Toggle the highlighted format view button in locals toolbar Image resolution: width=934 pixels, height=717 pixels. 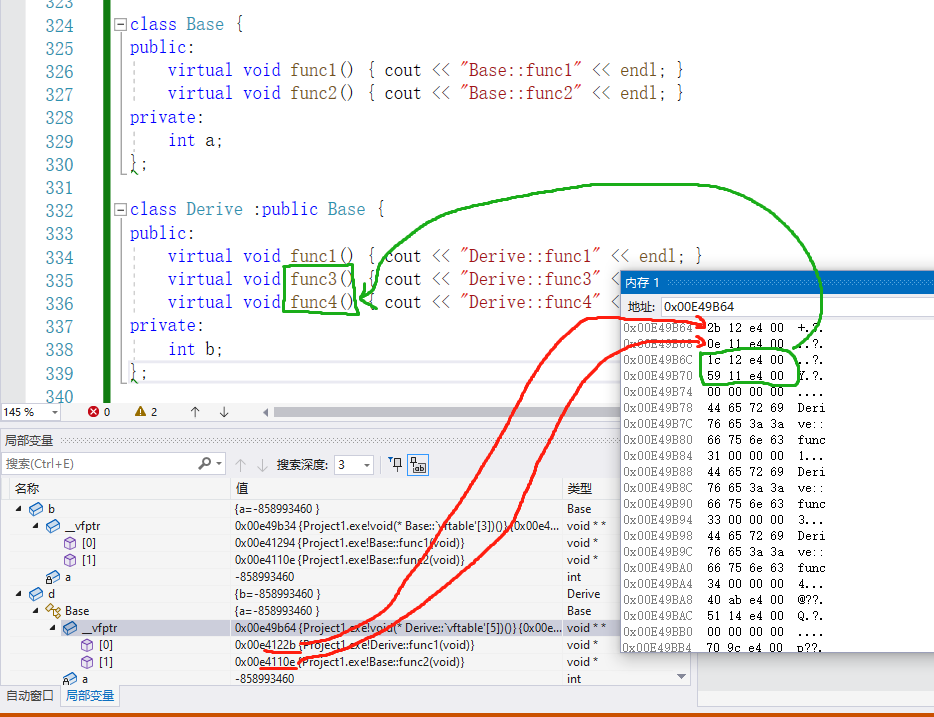tap(418, 465)
